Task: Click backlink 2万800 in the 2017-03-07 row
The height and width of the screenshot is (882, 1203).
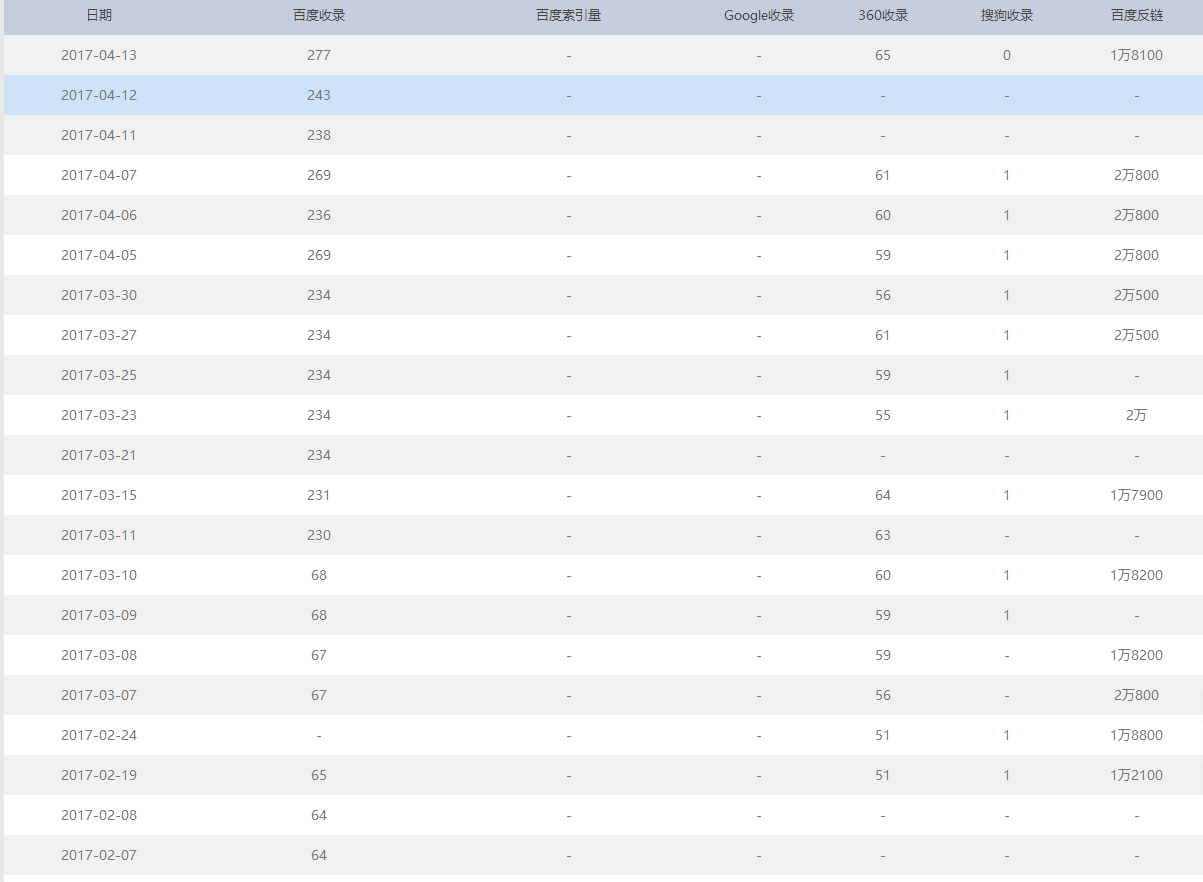Action: 1137,695
